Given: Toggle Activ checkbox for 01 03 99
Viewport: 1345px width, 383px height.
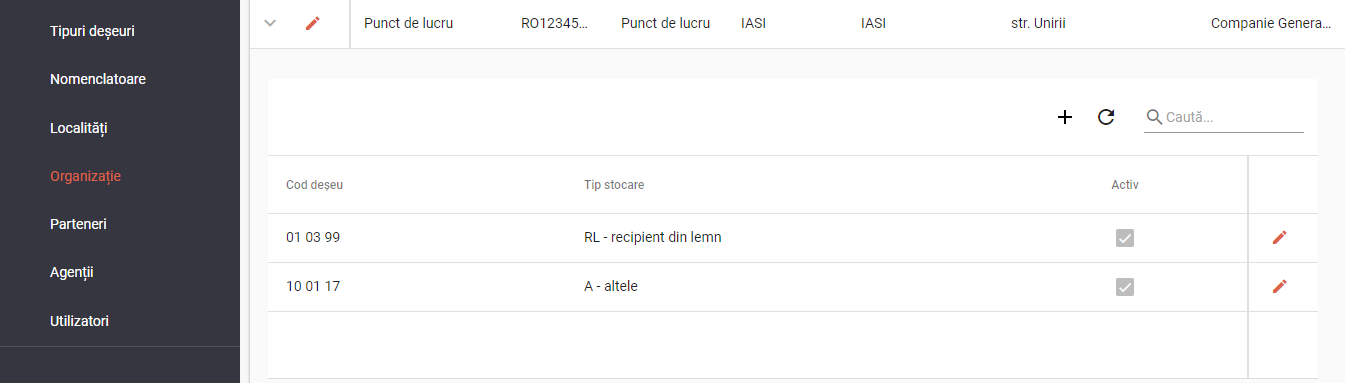Looking at the screenshot, I should (1125, 238).
